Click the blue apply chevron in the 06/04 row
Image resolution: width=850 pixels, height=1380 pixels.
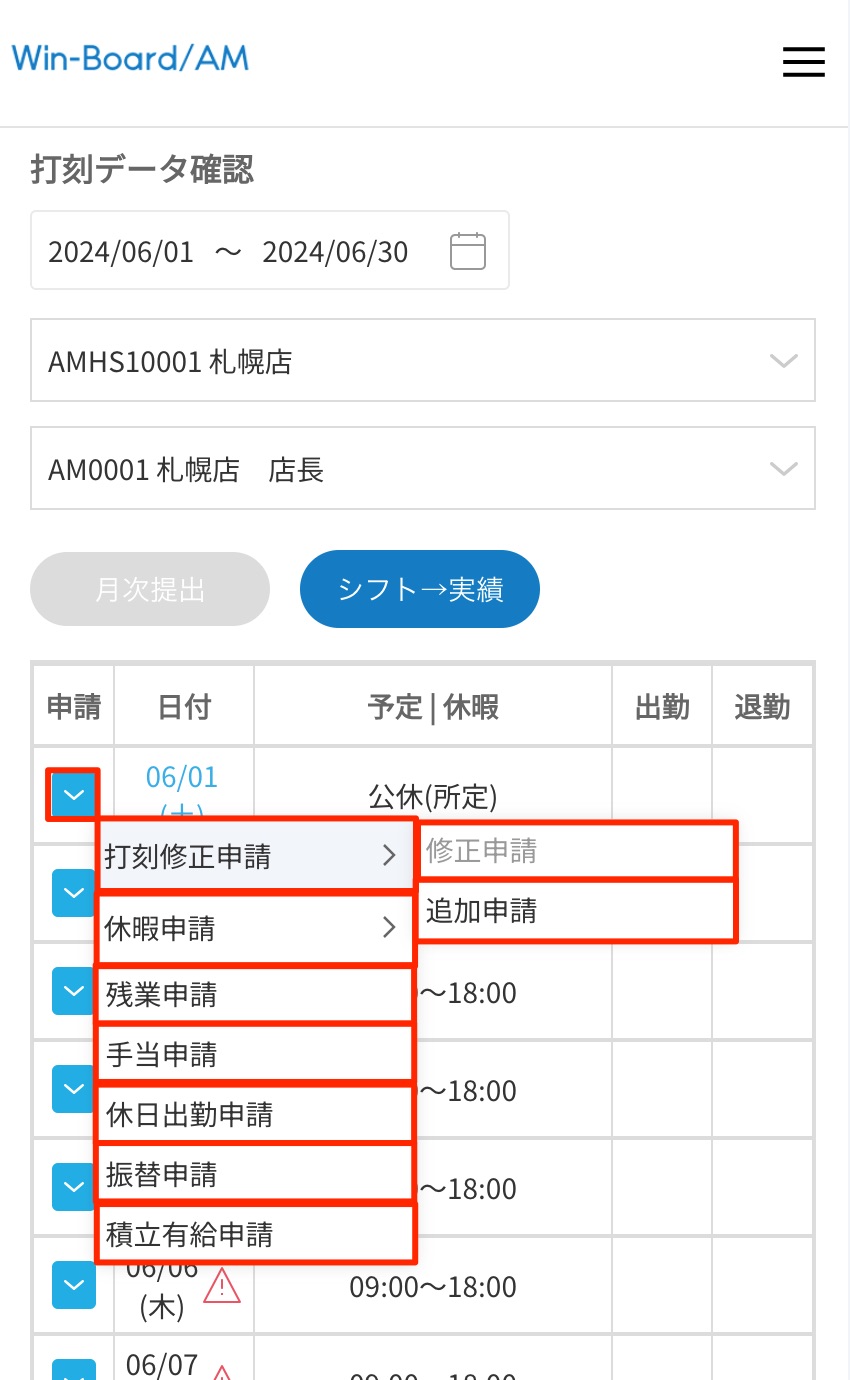tap(72, 1090)
